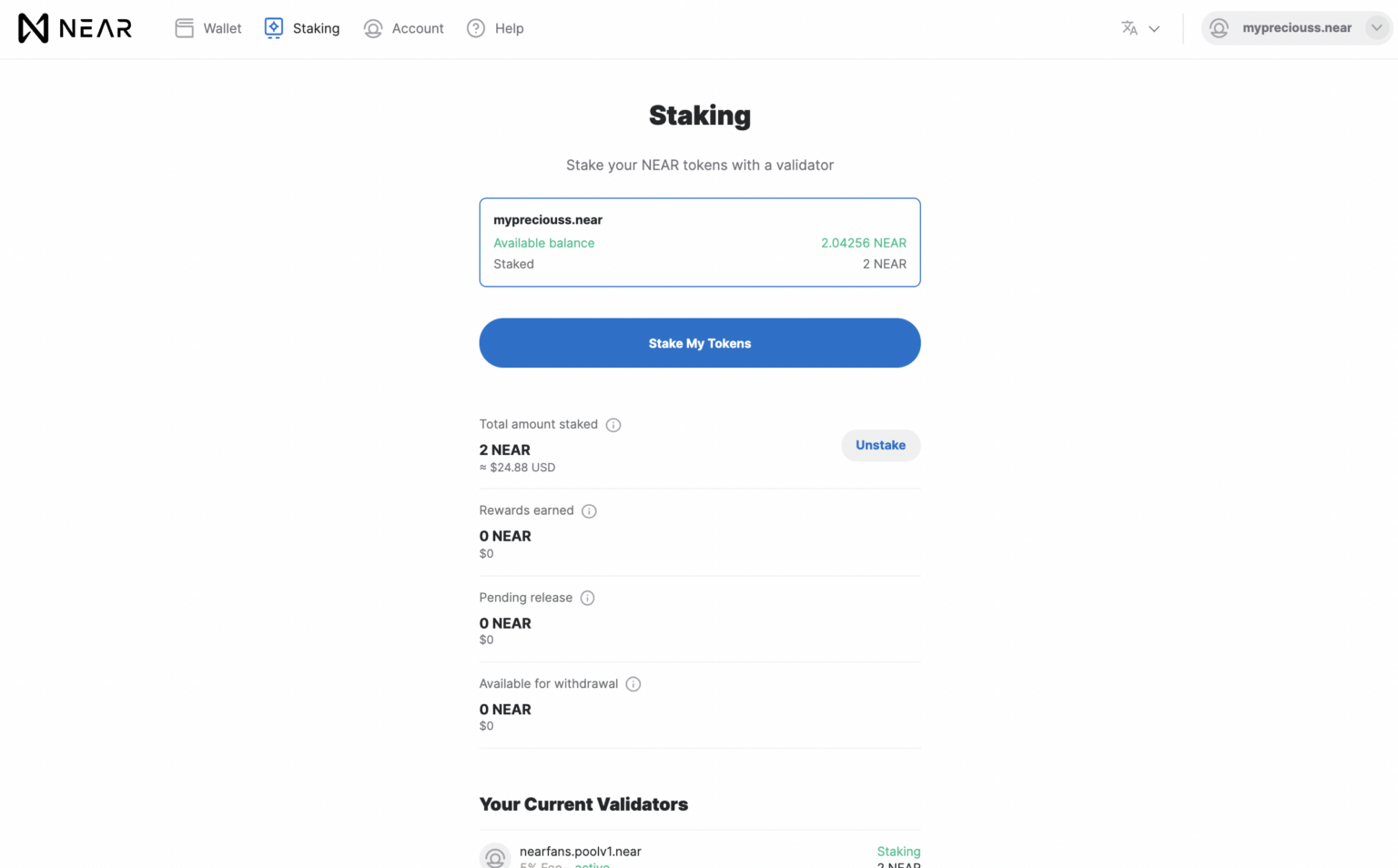
Task: Click the nearfans validator avatar icon
Action: coord(495,856)
